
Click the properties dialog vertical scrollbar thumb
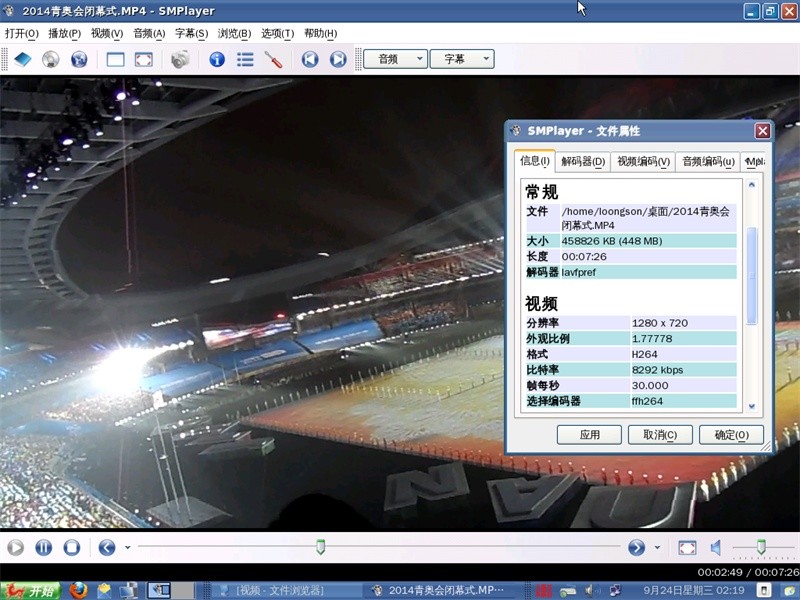pyautogui.click(x=751, y=276)
